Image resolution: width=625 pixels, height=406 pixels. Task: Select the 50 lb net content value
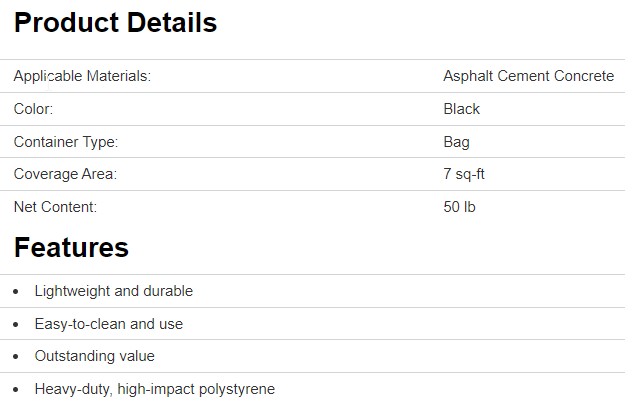459,207
